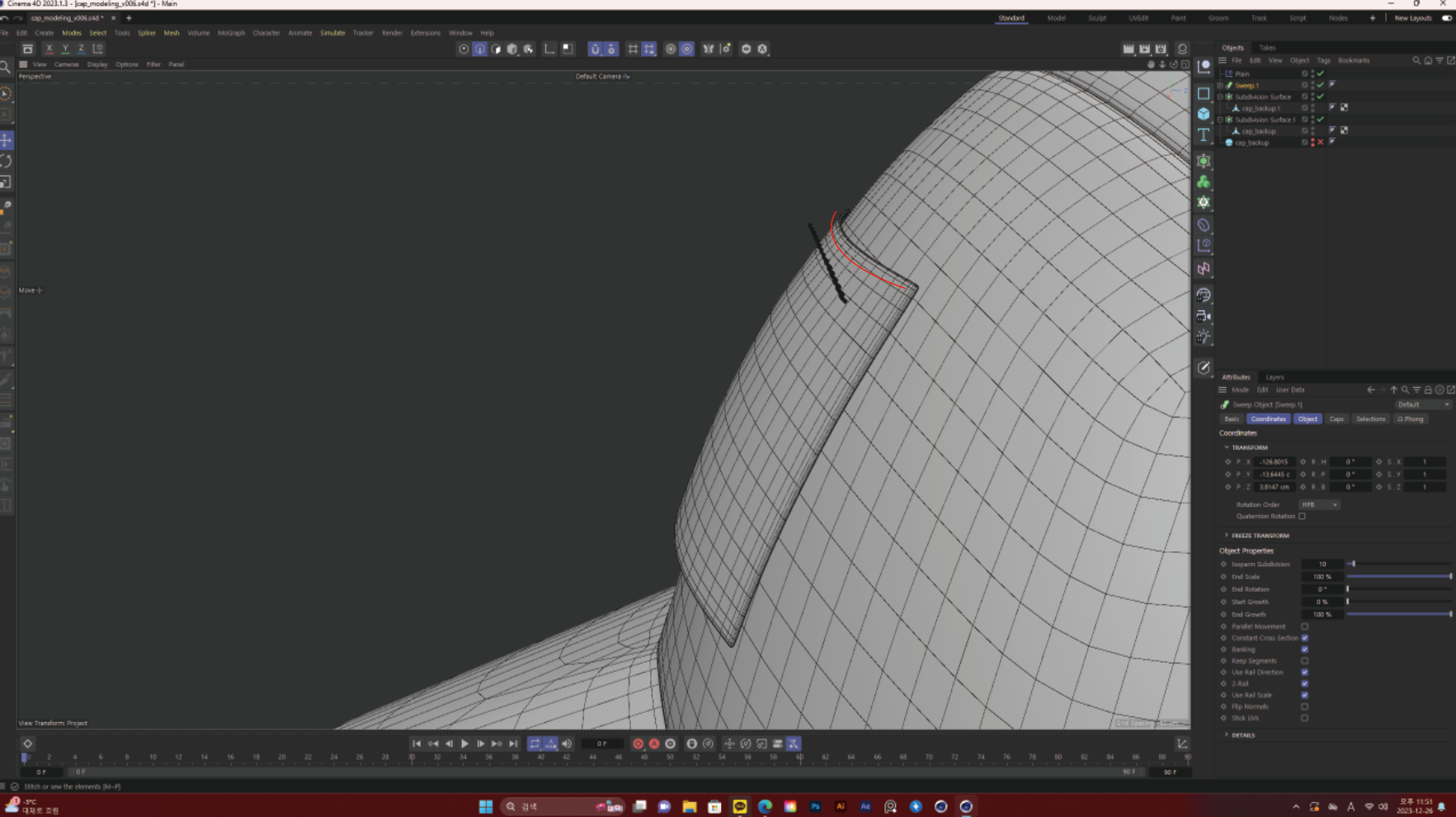Enable the Keep Segments checkbox
The height and width of the screenshot is (817, 1456).
point(1305,661)
